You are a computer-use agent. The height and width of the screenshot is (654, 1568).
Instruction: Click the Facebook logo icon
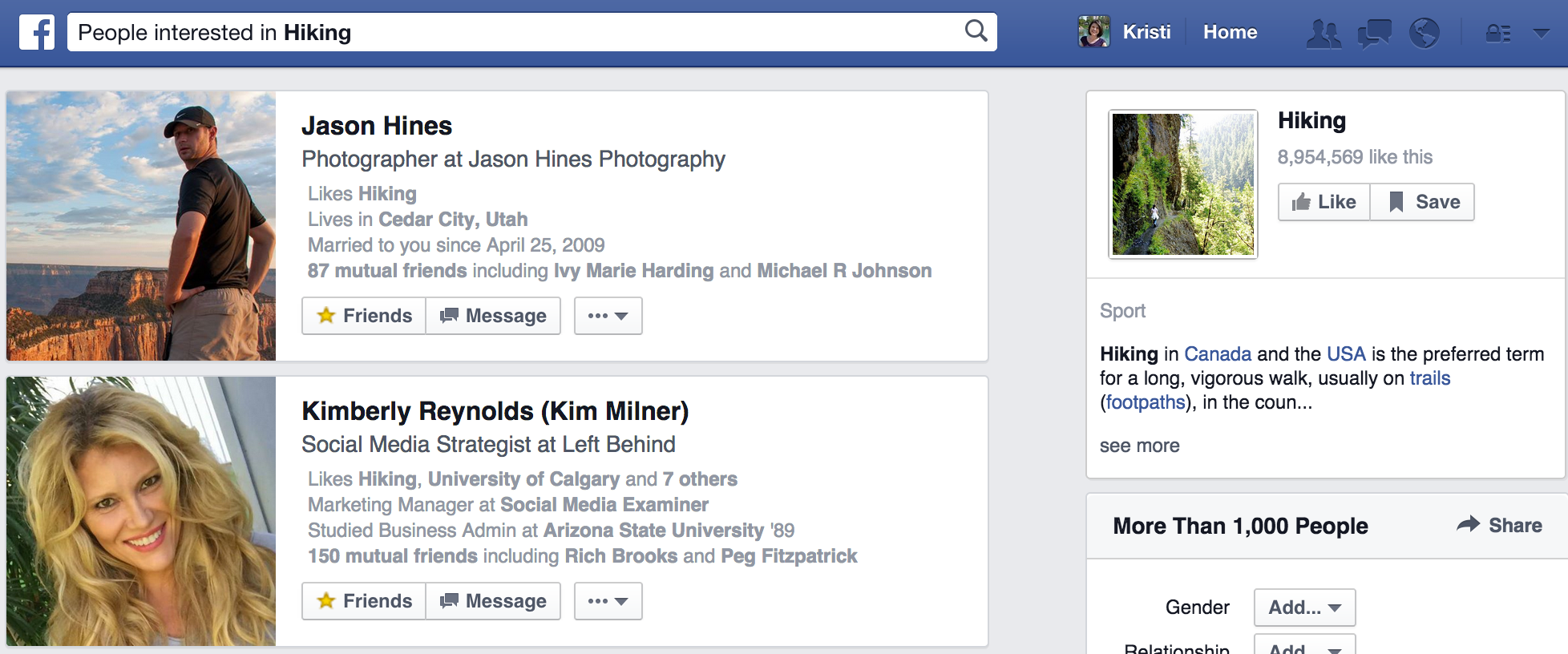[37, 32]
